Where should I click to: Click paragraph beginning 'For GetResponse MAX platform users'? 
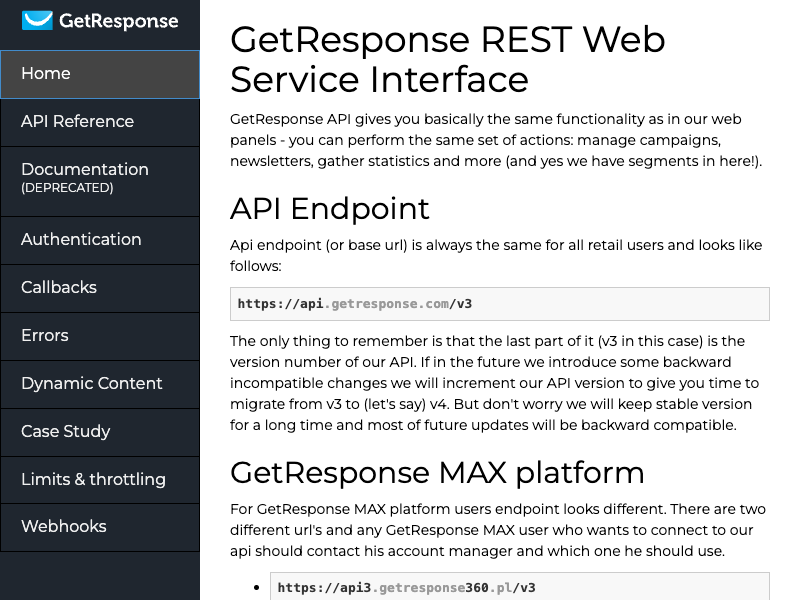[497, 530]
